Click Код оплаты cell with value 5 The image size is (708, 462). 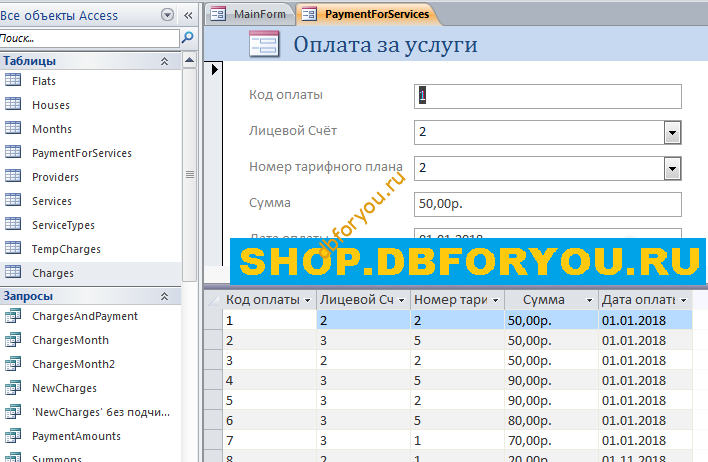(270, 400)
